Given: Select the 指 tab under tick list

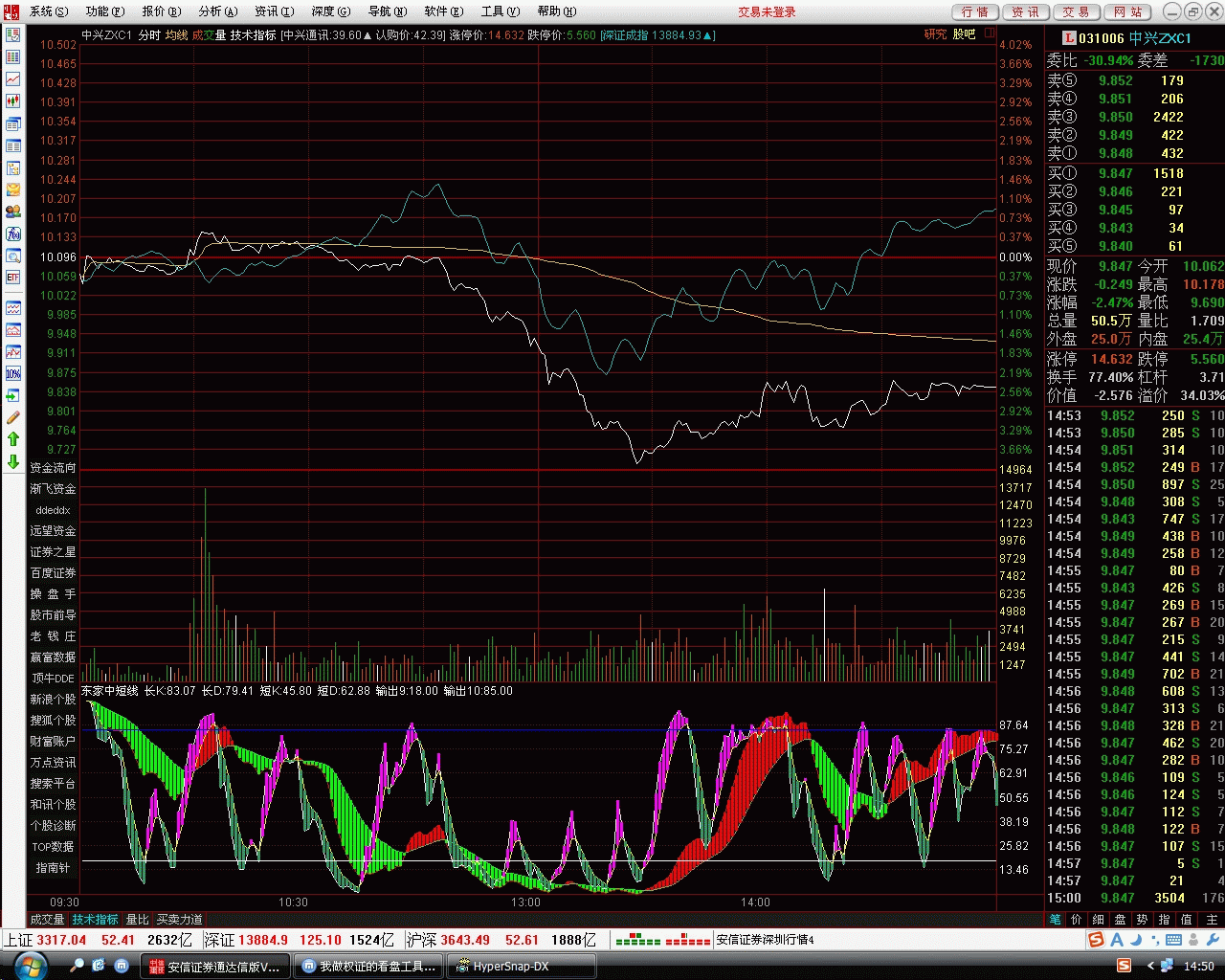Looking at the screenshot, I should (1164, 920).
